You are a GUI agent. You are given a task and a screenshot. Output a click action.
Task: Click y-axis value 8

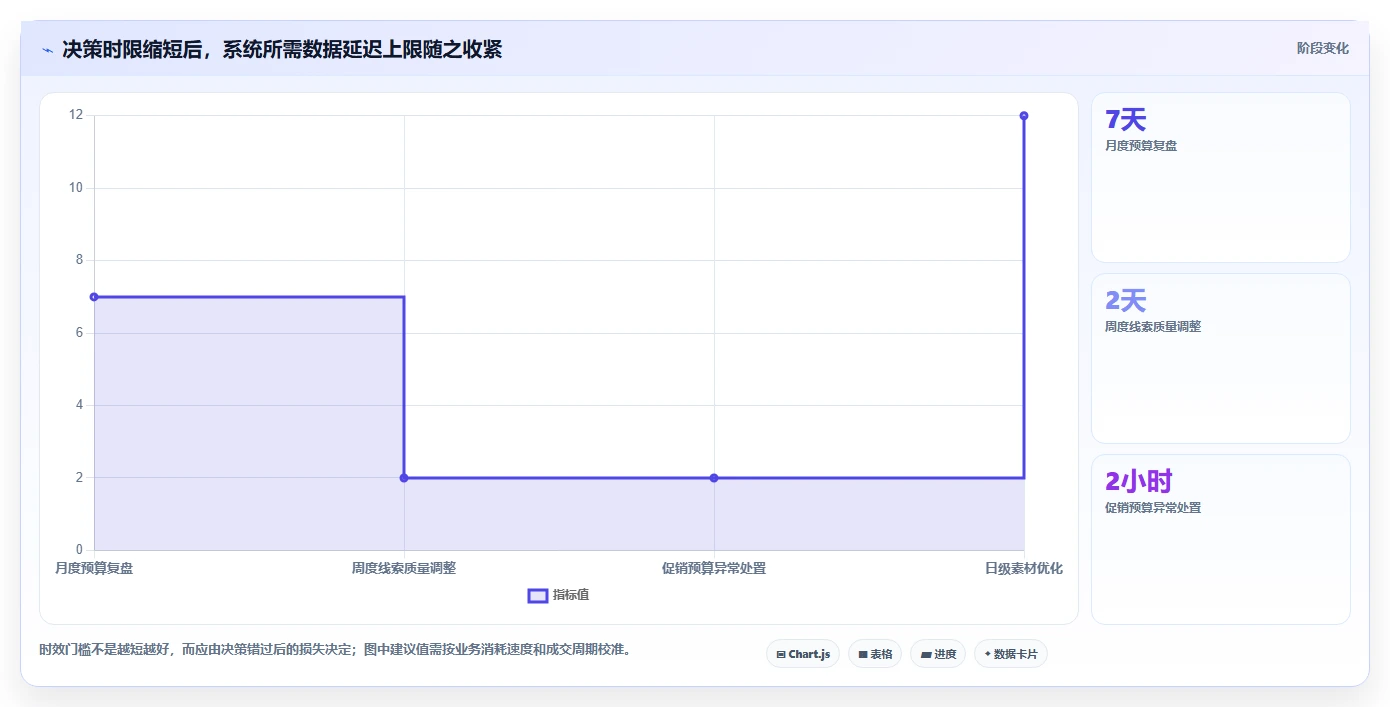(x=79, y=260)
